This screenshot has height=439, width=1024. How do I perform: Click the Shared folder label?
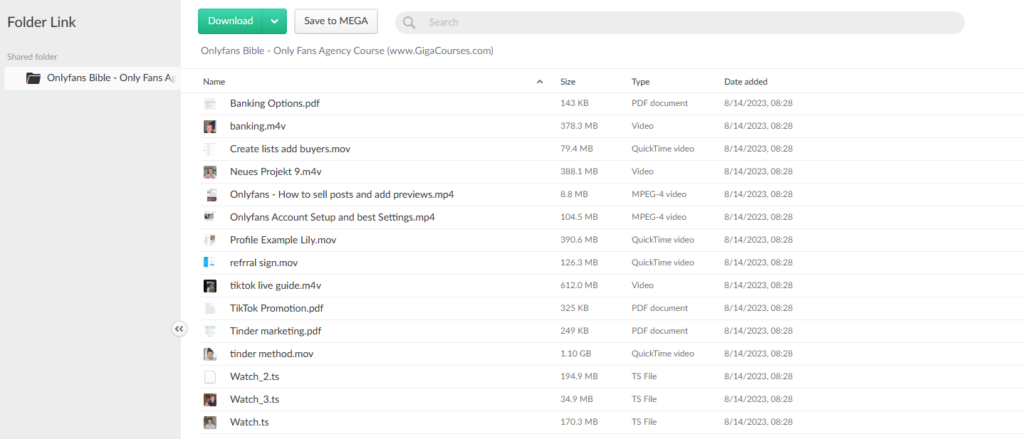pyautogui.click(x=32, y=57)
